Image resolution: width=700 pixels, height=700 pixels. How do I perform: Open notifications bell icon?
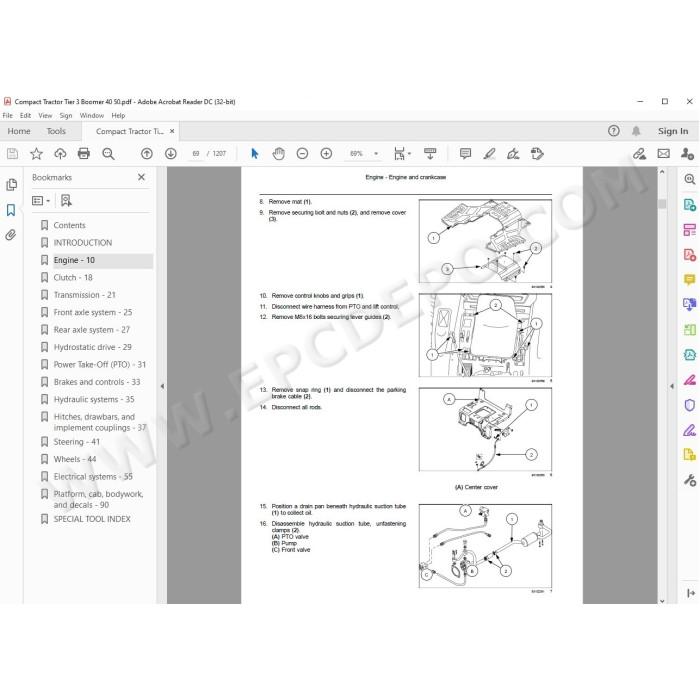point(636,131)
